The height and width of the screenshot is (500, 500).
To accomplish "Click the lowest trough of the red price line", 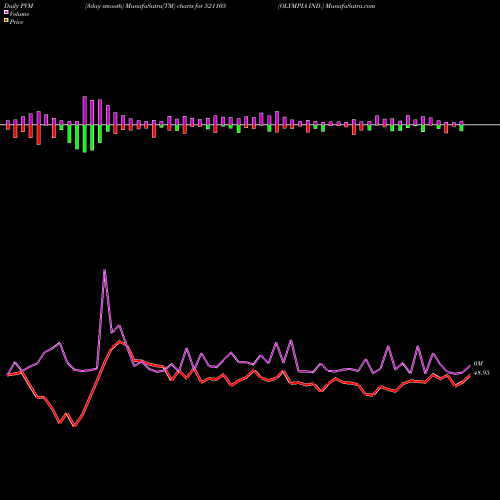I will 75,426.
